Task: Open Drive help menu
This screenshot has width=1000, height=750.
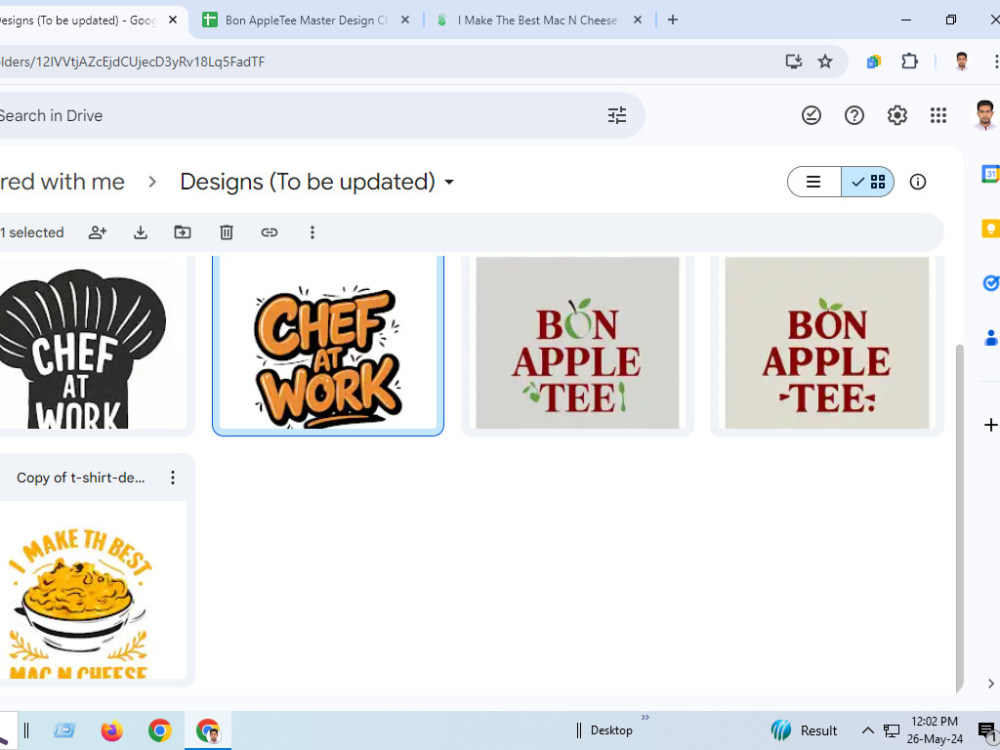Action: point(854,115)
